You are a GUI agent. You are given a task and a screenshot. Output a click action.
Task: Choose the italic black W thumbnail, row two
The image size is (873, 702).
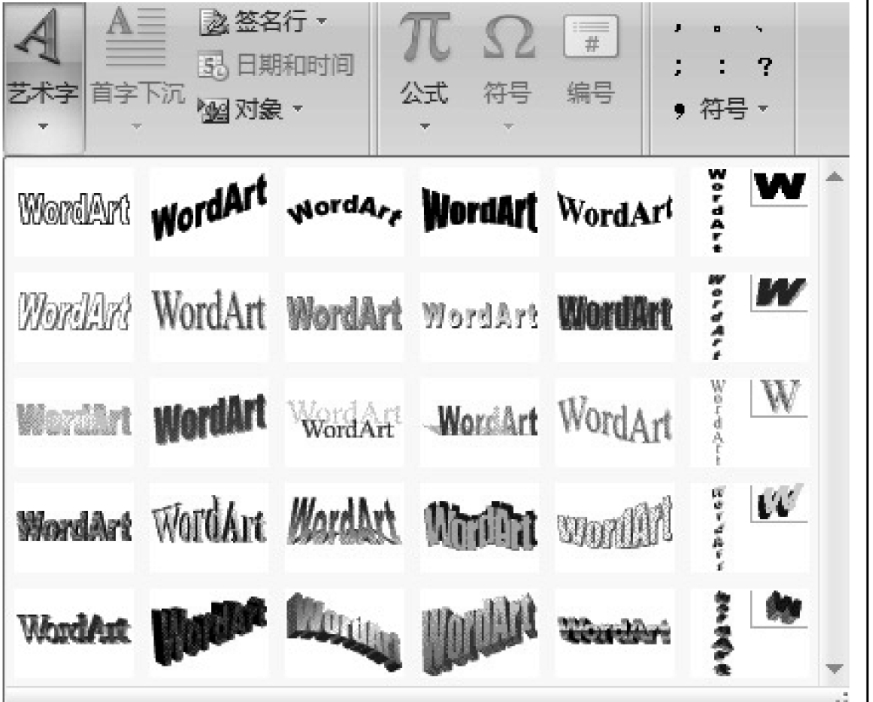point(780,292)
